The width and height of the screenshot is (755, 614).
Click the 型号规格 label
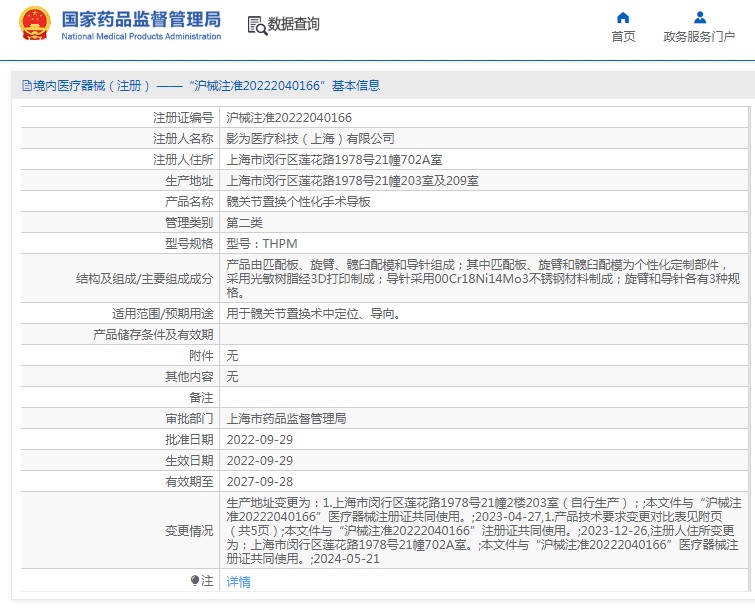point(189,244)
